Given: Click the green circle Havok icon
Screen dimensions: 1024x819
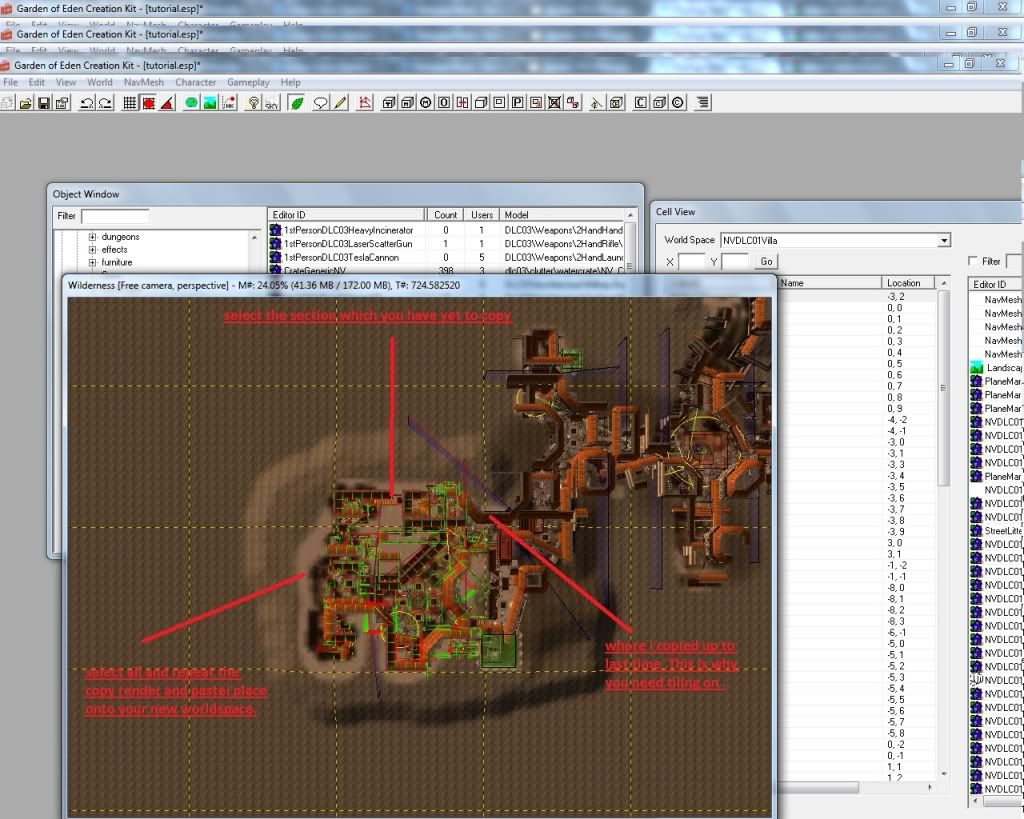Looking at the screenshot, I should tap(191, 103).
